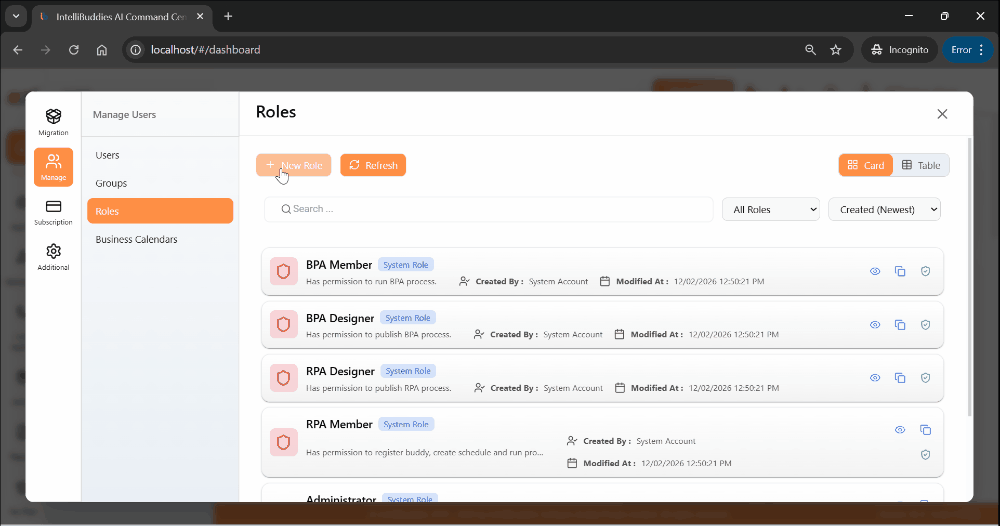Click the New Role button
The image size is (1000, 526).
[293, 165]
